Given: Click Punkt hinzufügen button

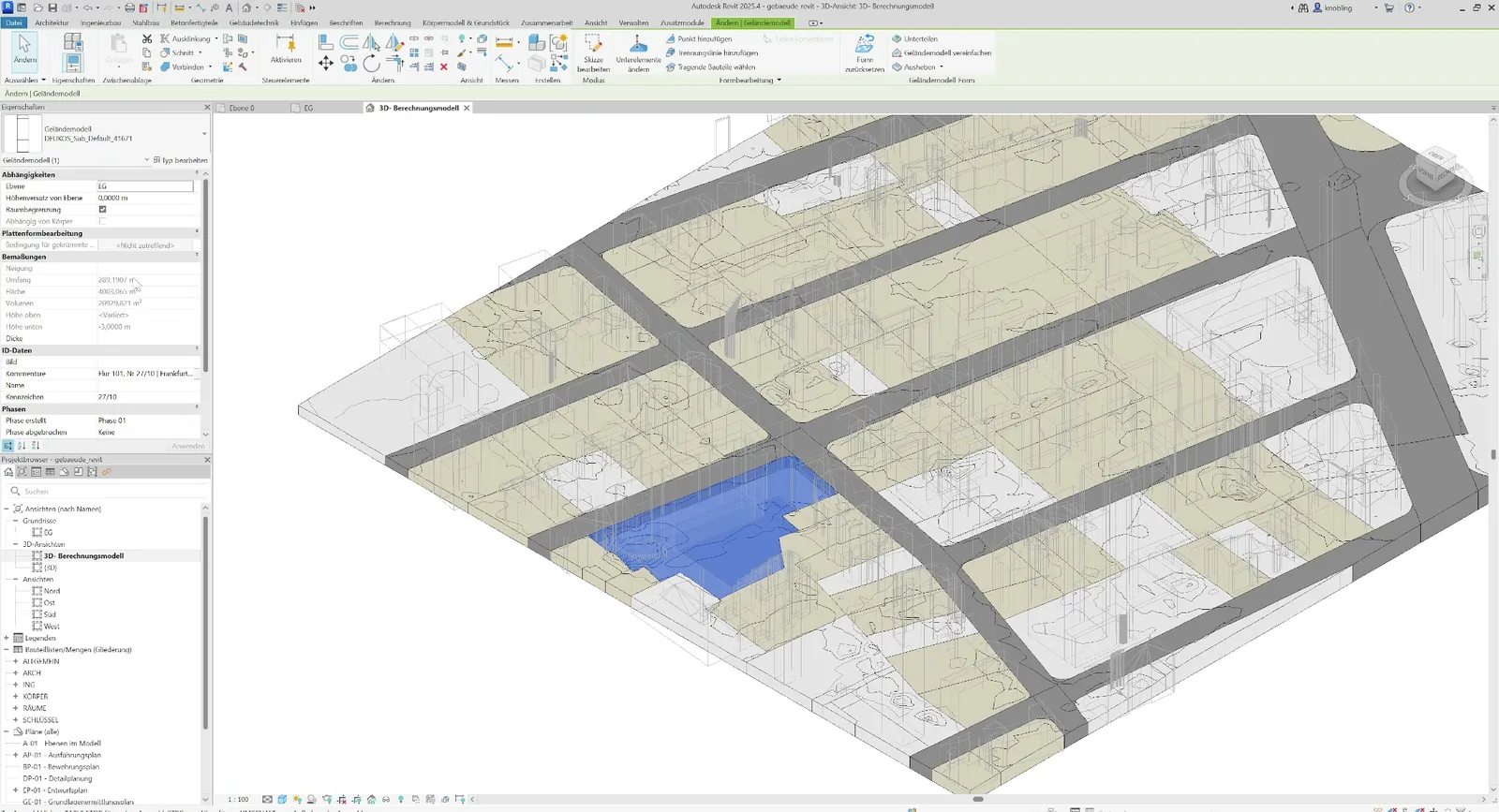Looking at the screenshot, I should pos(699,39).
